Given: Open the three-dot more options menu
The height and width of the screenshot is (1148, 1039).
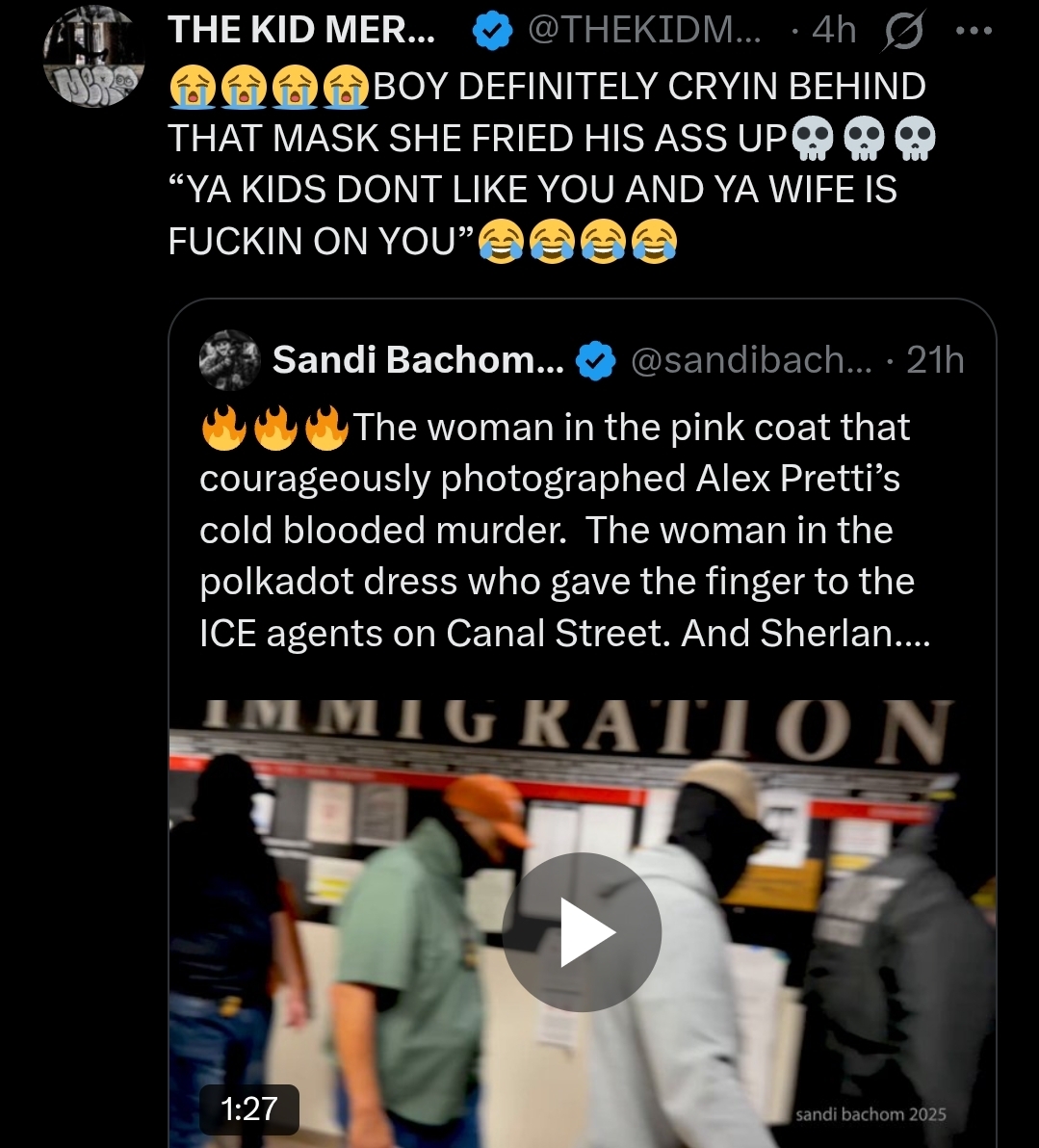Looking at the screenshot, I should pyautogui.click(x=974, y=32).
